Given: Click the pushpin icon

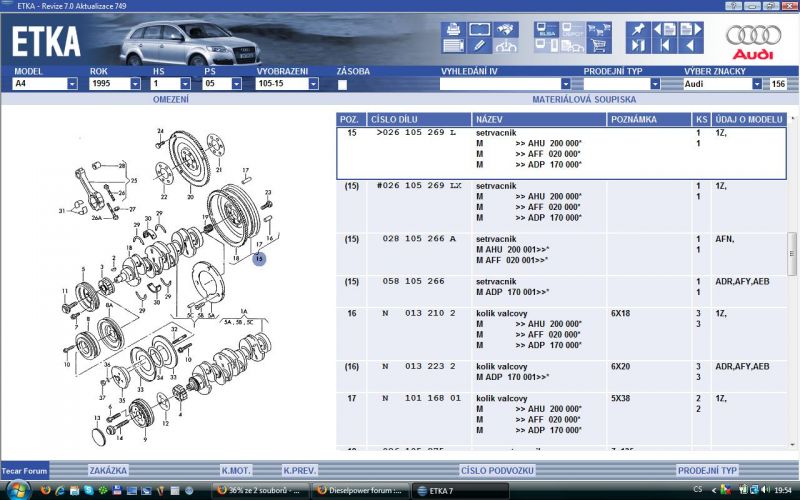Looking at the screenshot, I should [x=638, y=29].
